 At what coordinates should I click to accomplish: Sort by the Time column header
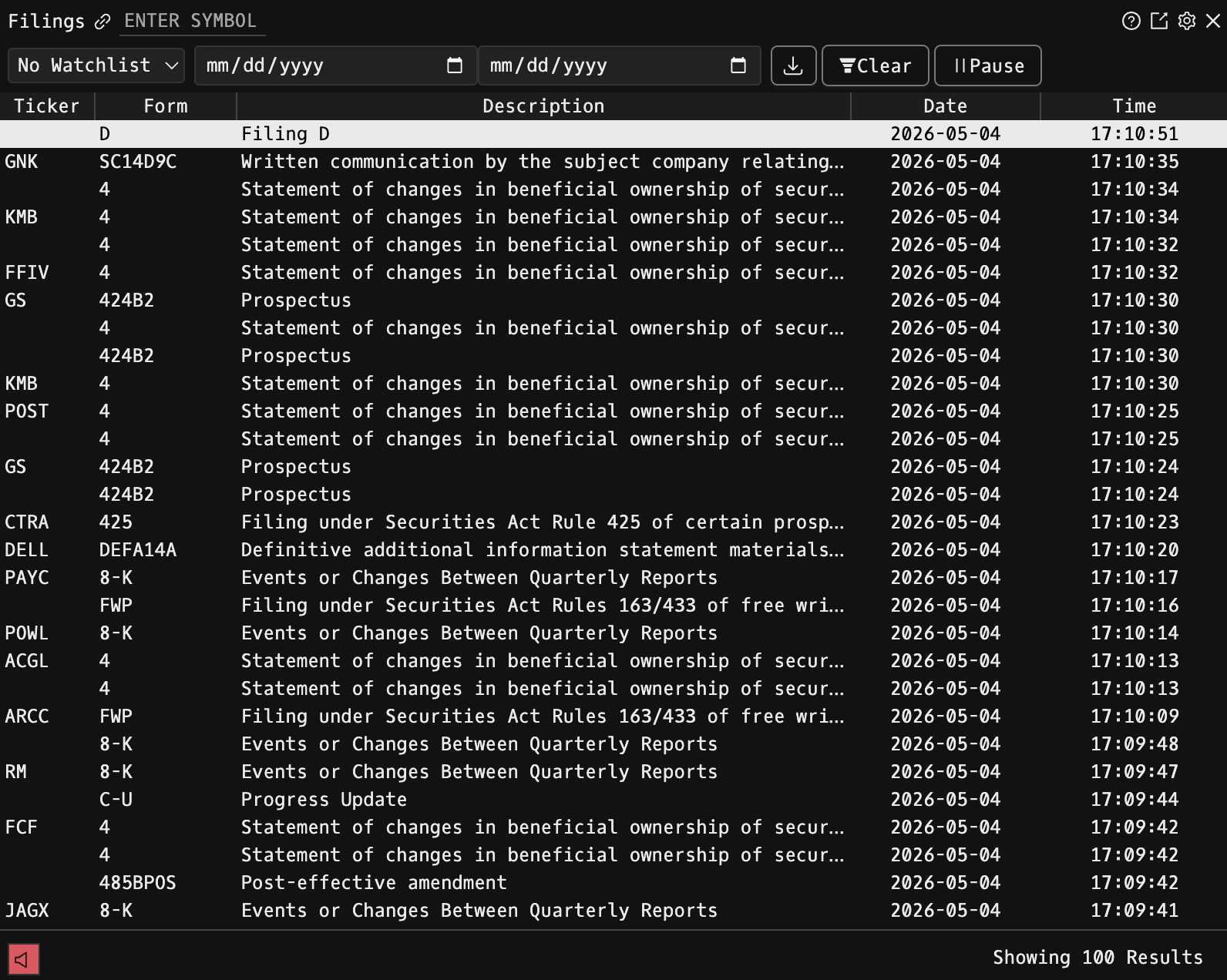1134,106
